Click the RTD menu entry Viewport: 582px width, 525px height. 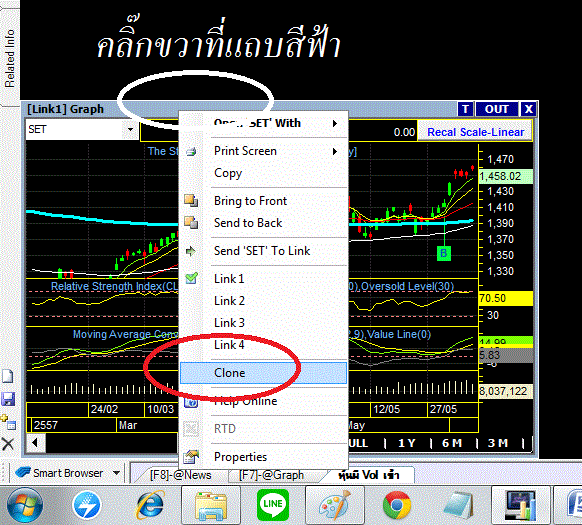(263, 429)
